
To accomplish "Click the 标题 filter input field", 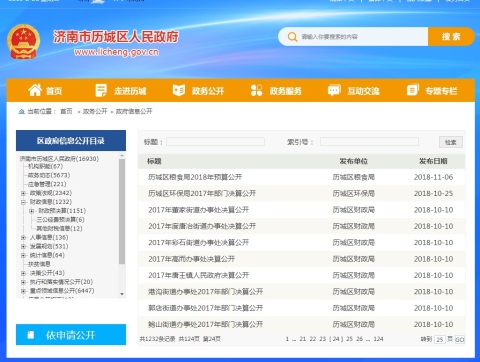I will coord(215,142).
